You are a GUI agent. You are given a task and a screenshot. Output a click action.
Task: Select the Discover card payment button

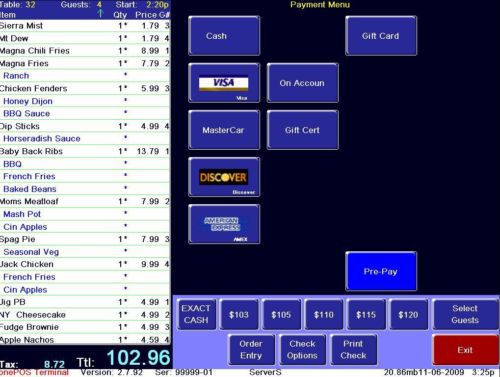coord(224,177)
